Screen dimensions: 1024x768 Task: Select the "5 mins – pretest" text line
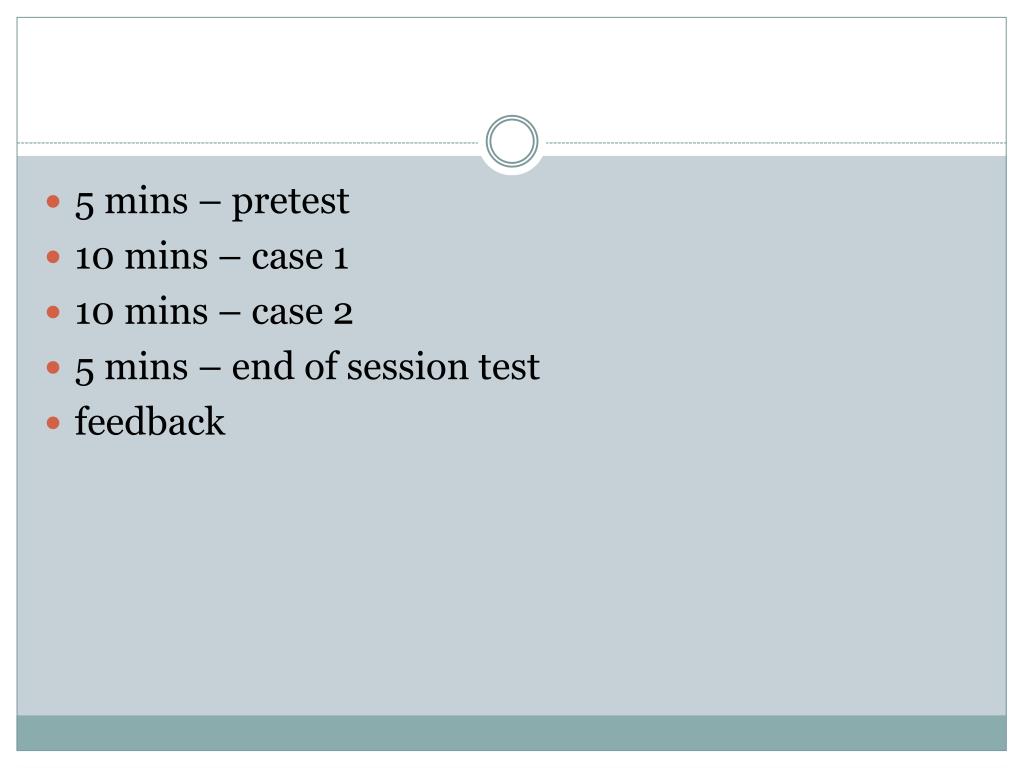pos(212,202)
